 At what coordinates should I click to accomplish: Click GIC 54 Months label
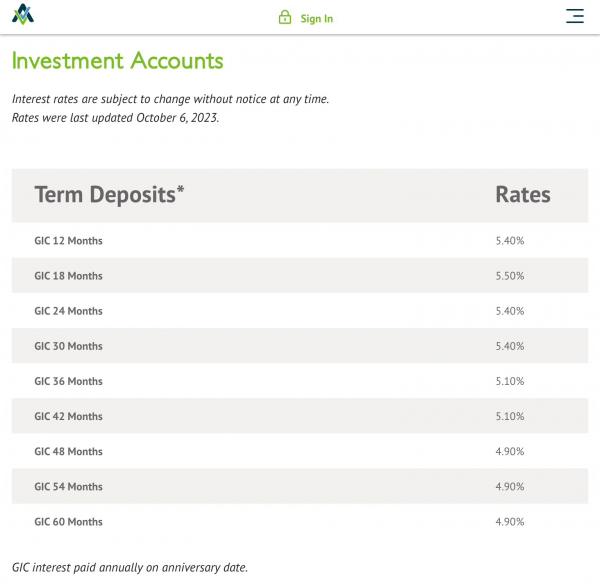tap(68, 486)
